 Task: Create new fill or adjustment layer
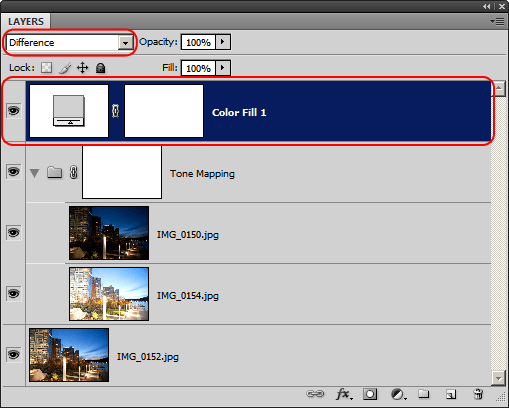pyautogui.click(x=398, y=394)
